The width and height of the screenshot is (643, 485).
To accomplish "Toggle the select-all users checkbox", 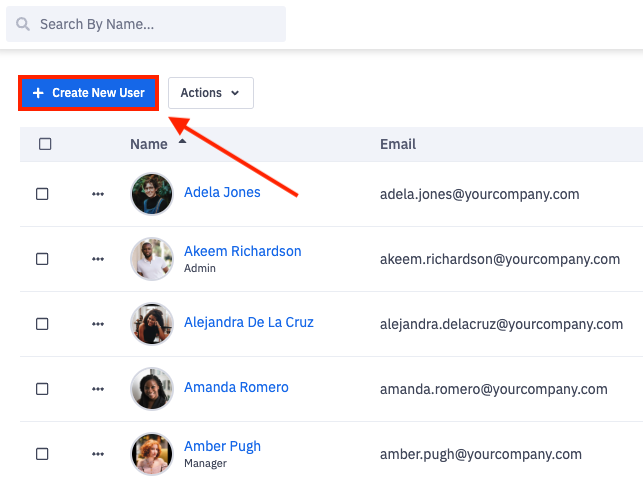I will (45, 144).
